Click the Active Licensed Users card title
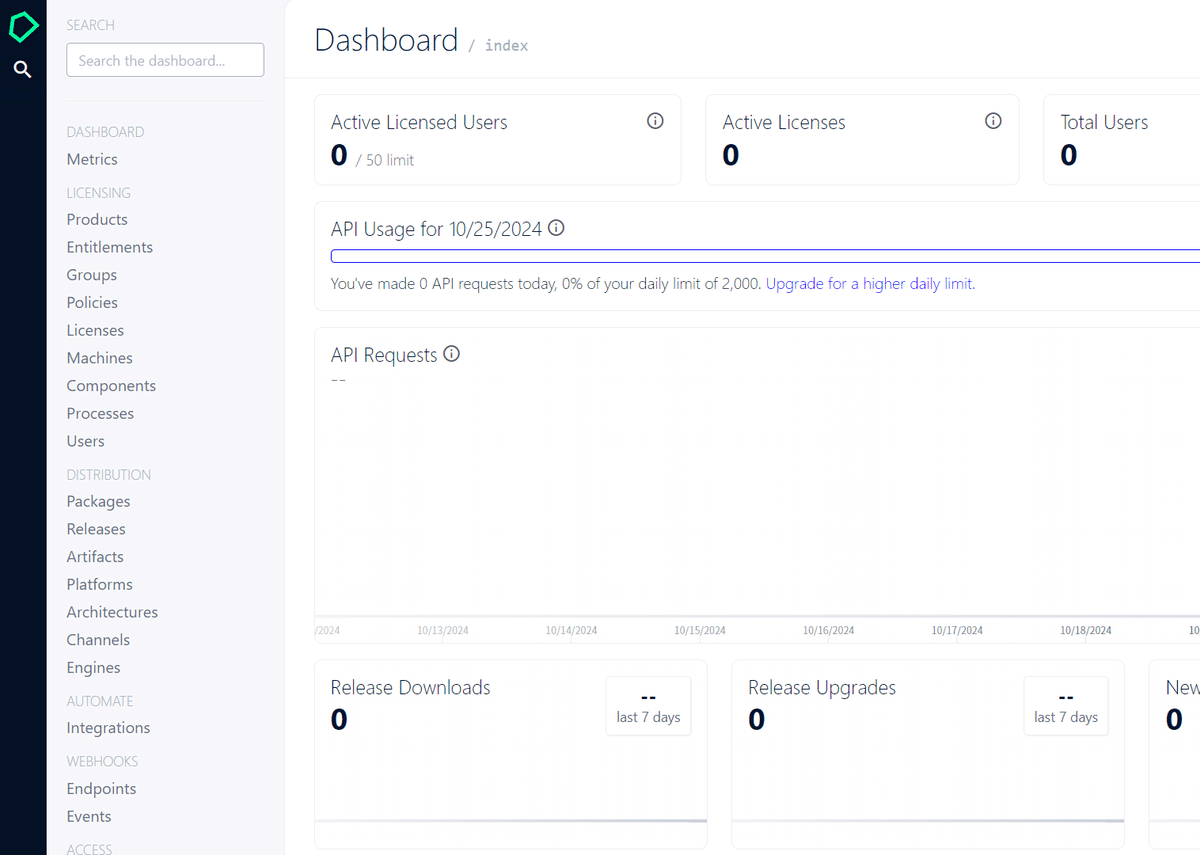The height and width of the screenshot is (855, 1200). [419, 122]
